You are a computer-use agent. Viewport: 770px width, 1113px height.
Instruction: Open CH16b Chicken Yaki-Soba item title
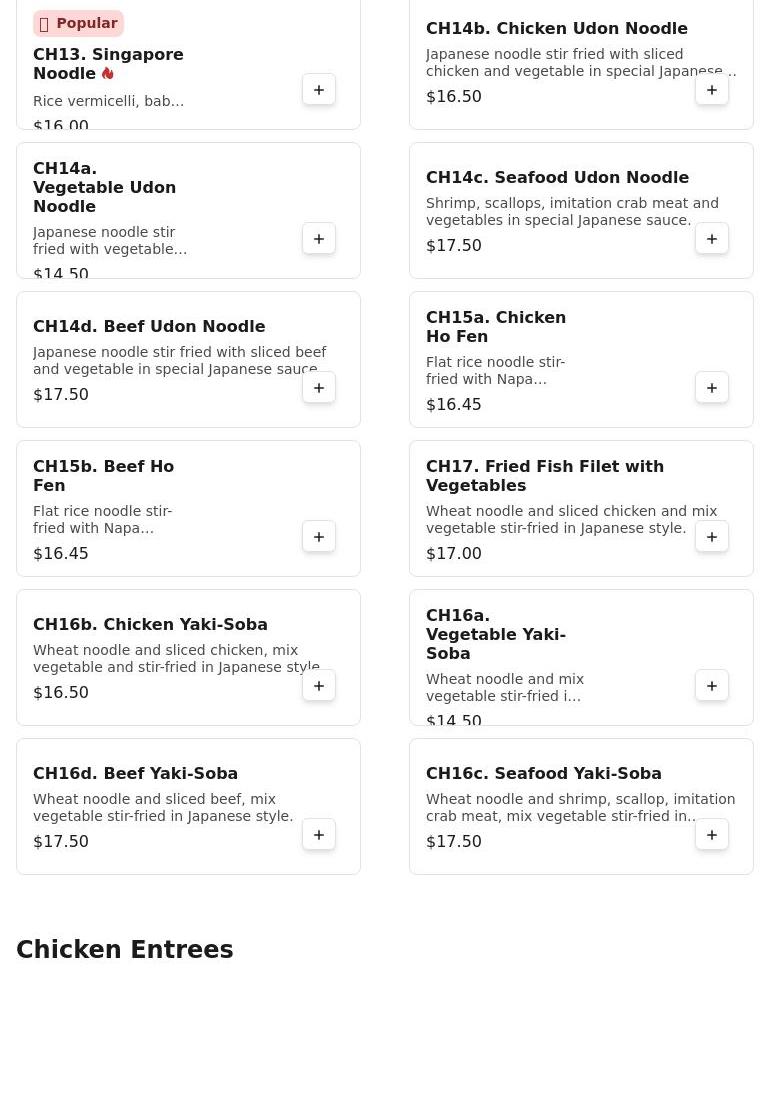coord(150,625)
